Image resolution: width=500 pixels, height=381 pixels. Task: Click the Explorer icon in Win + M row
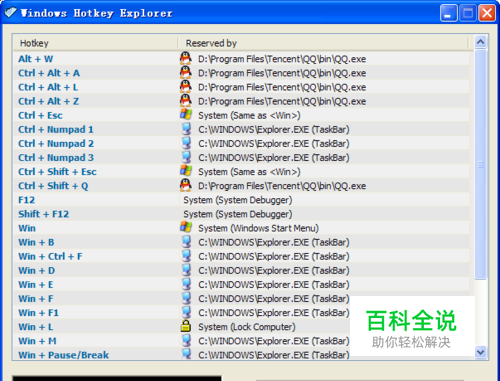click(187, 340)
